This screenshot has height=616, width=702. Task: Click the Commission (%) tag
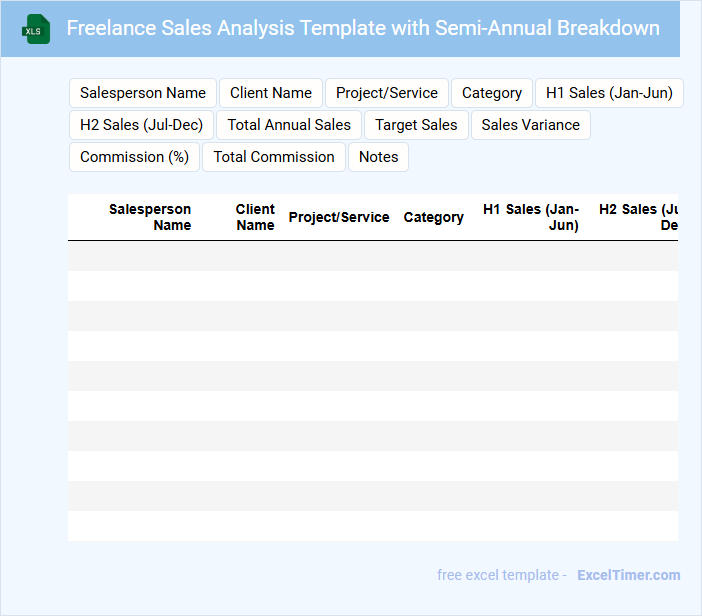pos(134,157)
